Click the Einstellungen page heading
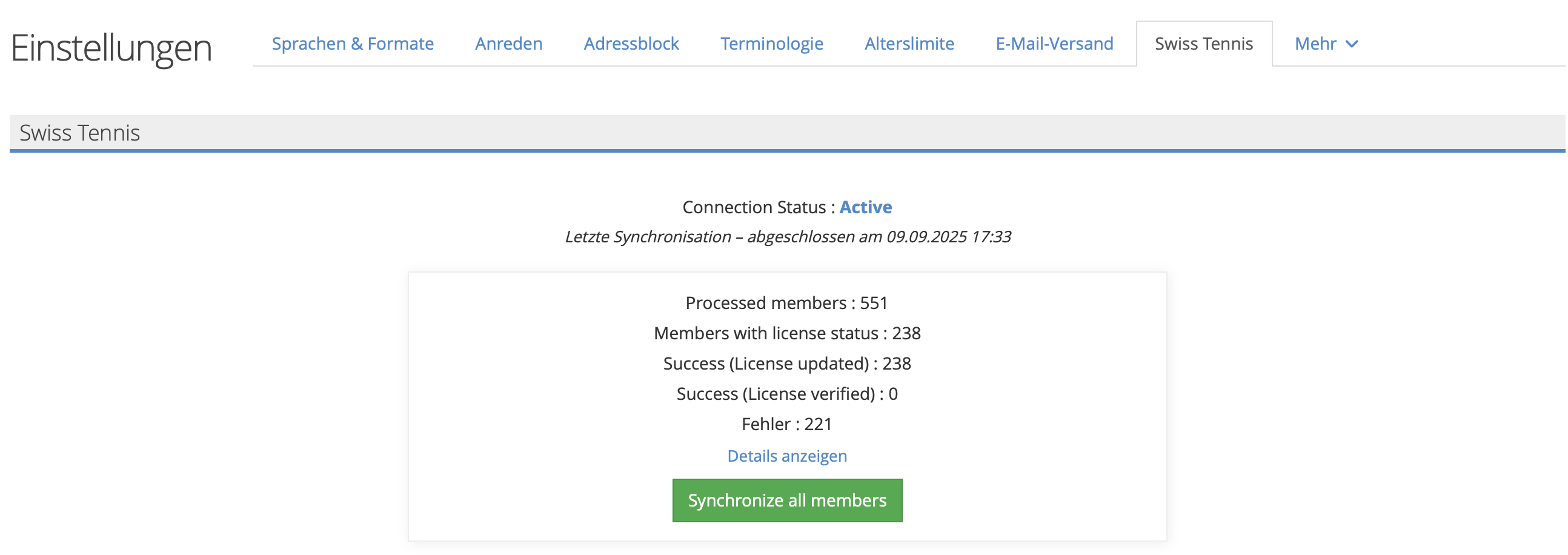 [x=111, y=48]
